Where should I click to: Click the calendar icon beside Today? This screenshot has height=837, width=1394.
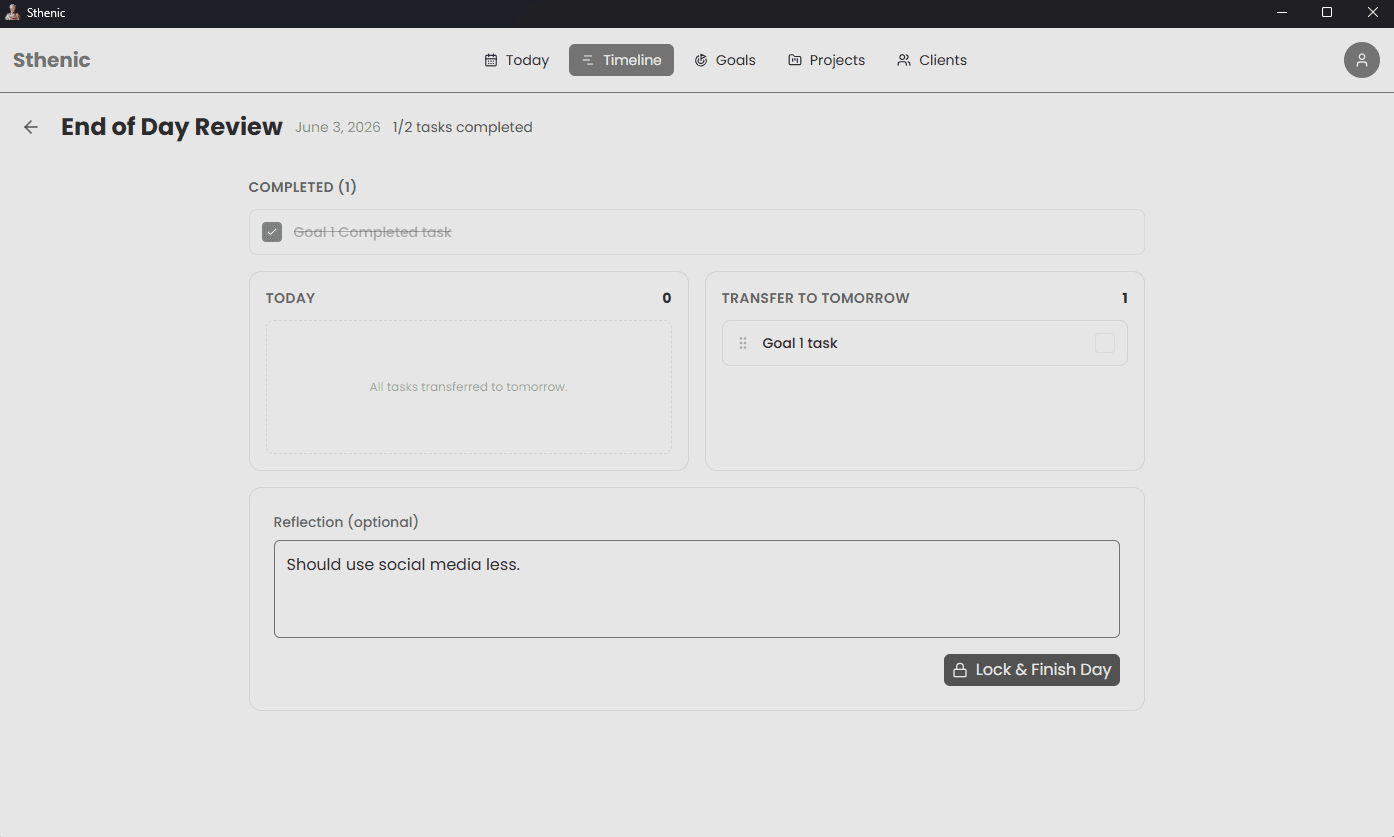point(491,60)
